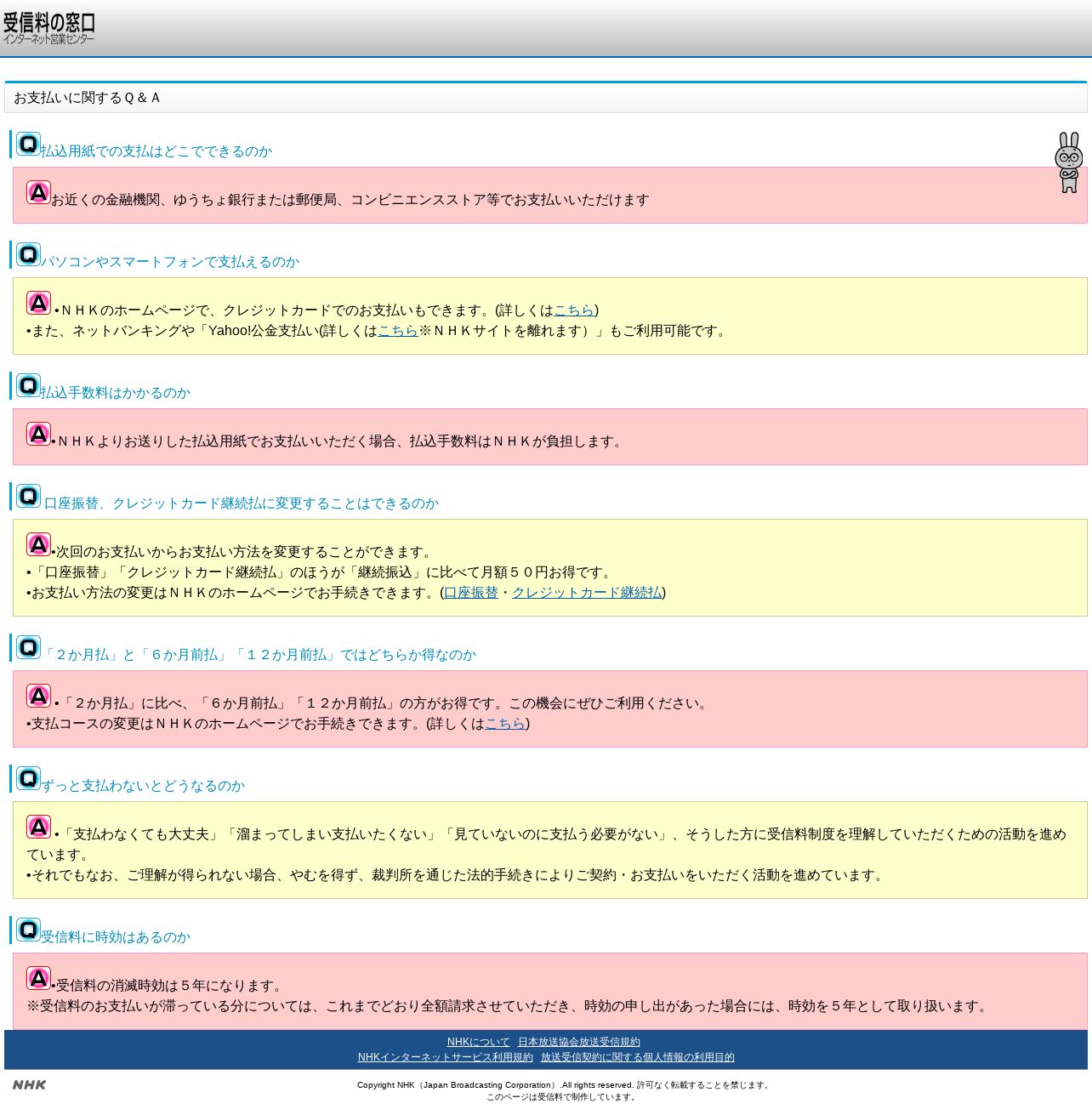Click question text ずっと支払わないとどうなるのか
Viewport: 1092px width, 1115px height.
(x=143, y=786)
